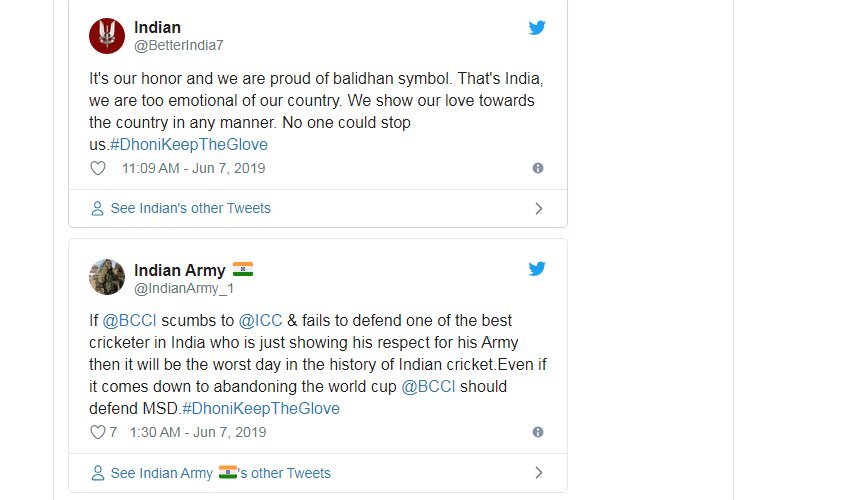Like the tweet by @BetterIndia7
Image resolution: width=846 pixels, height=500 pixels.
tap(98, 169)
